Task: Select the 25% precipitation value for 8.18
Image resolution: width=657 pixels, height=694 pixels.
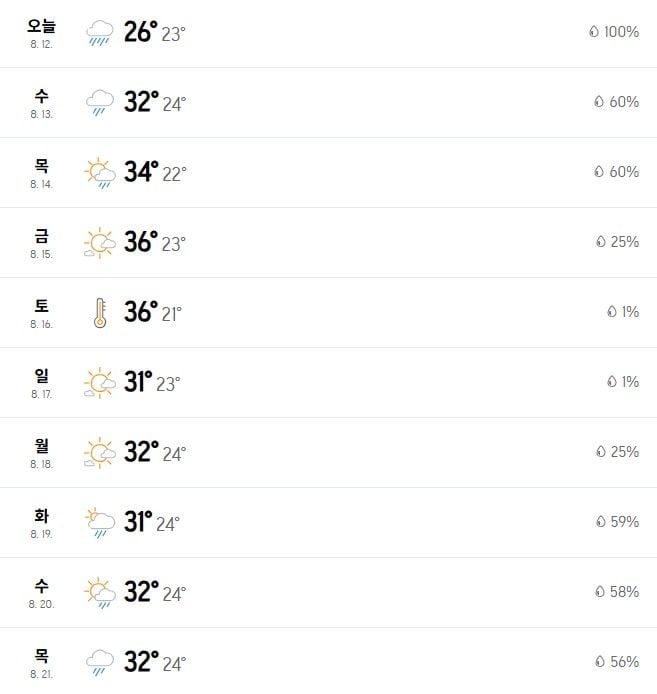Action: [625, 451]
